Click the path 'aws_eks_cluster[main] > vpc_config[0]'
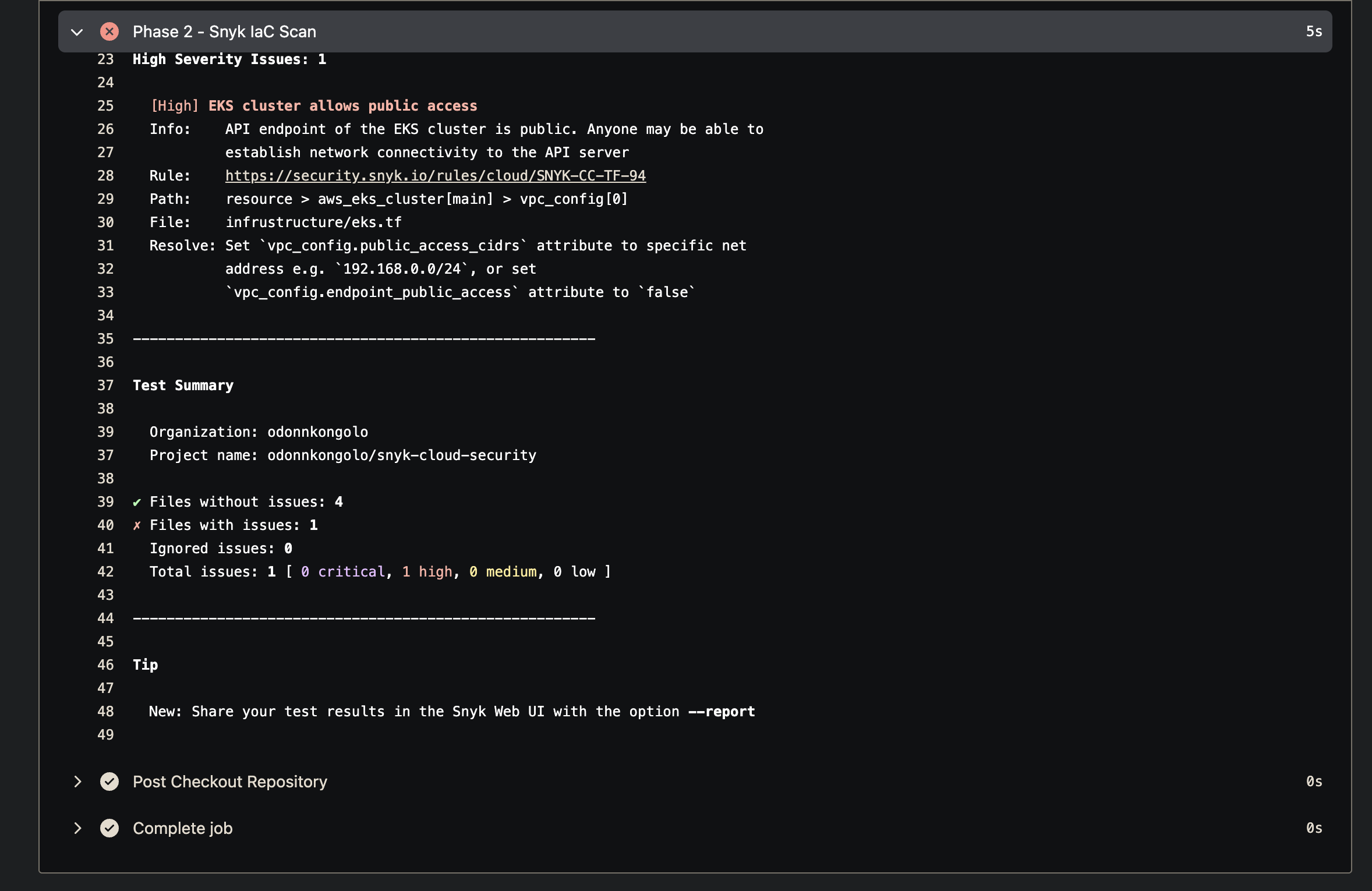The height and width of the screenshot is (891, 1372). click(473, 199)
